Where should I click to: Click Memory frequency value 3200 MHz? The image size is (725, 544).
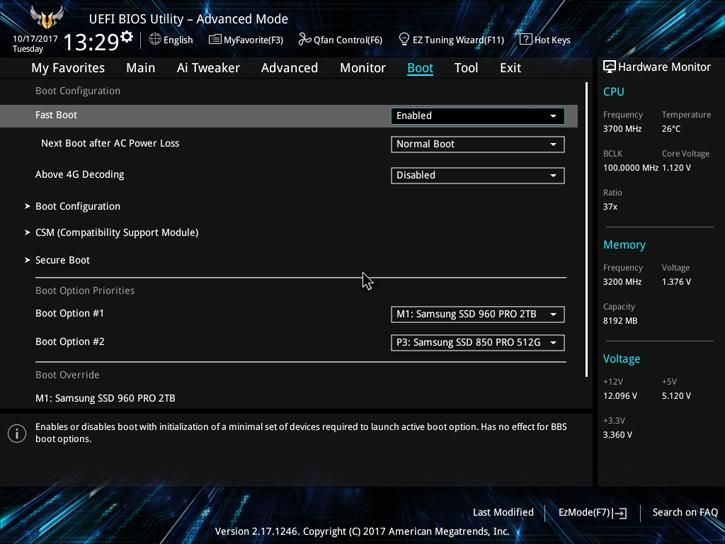[622, 281]
